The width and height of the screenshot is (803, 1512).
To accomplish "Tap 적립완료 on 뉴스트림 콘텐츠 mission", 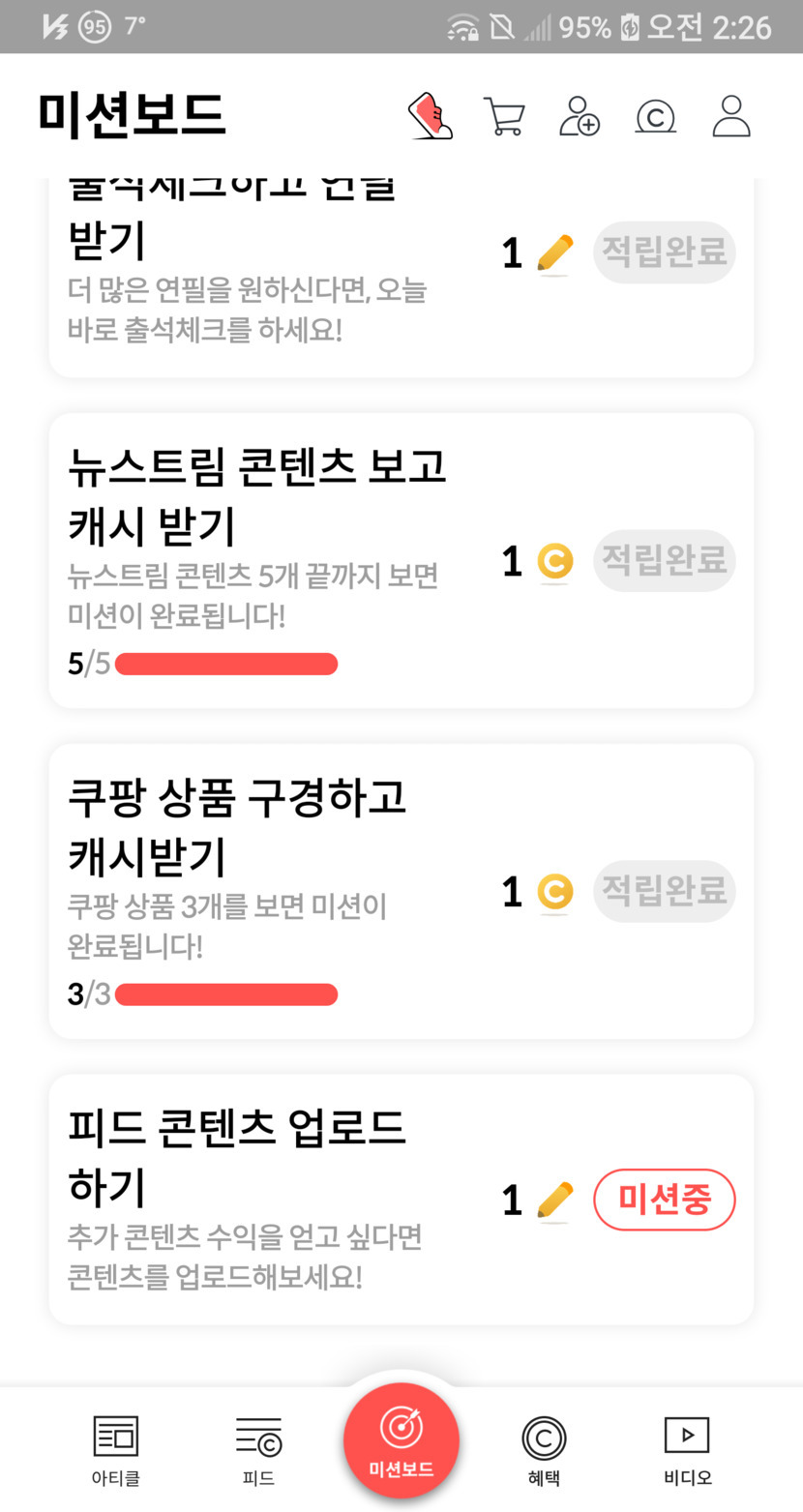I will click(664, 560).
